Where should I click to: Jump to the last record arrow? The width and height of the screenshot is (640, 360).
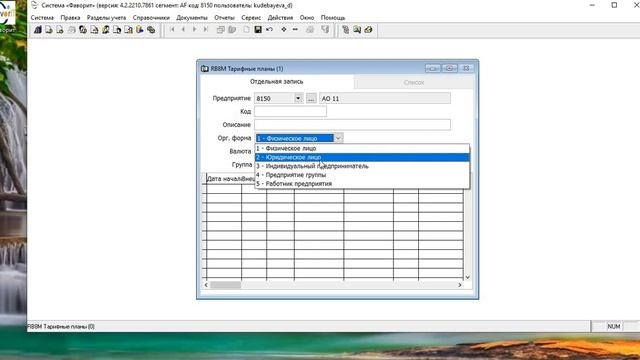pyautogui.click(x=206, y=29)
